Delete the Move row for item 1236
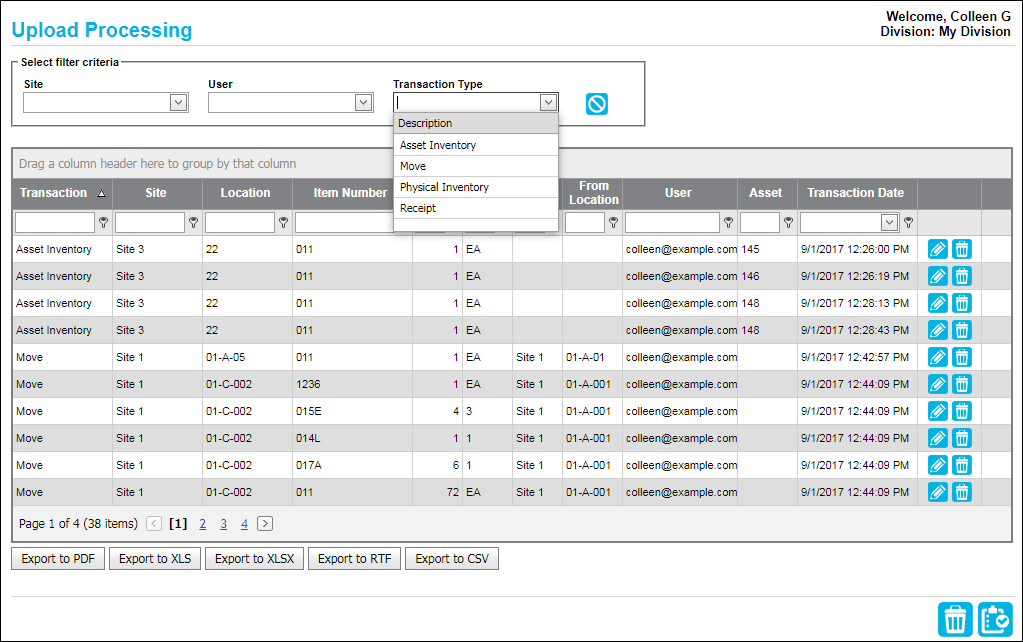 point(962,384)
